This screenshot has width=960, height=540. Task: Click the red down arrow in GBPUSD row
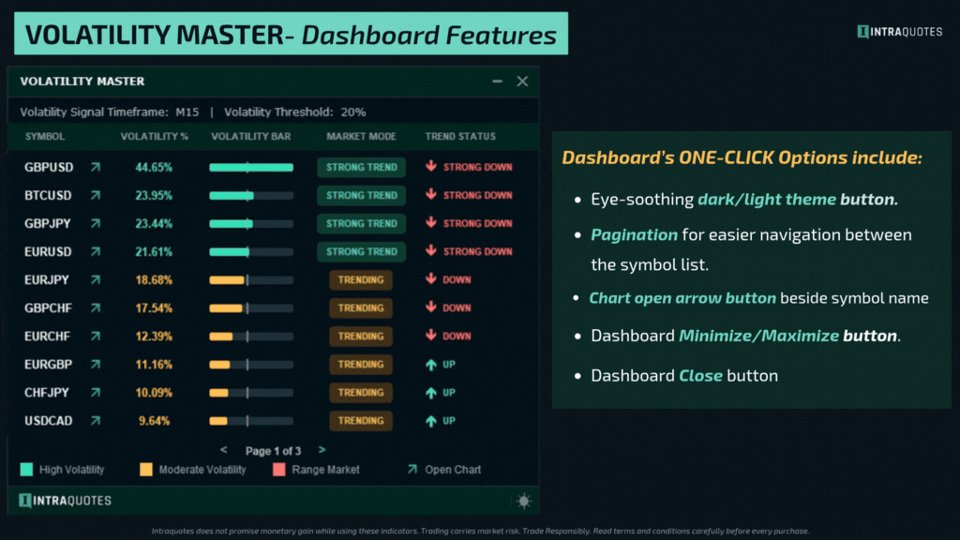point(431,166)
